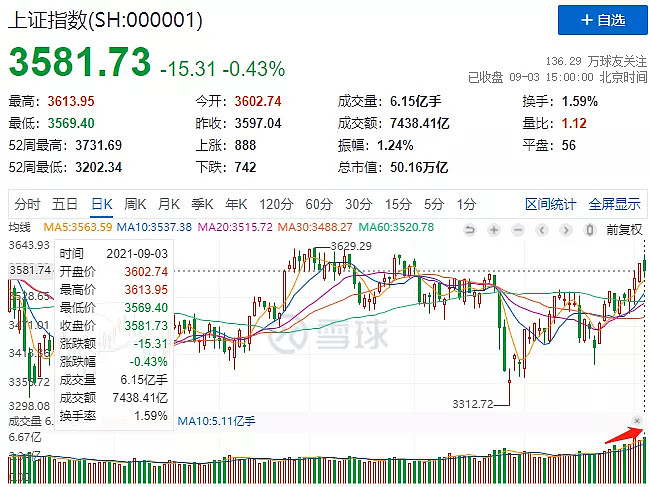Click the chart high label 3629.29
The image size is (650, 487).
(x=351, y=246)
